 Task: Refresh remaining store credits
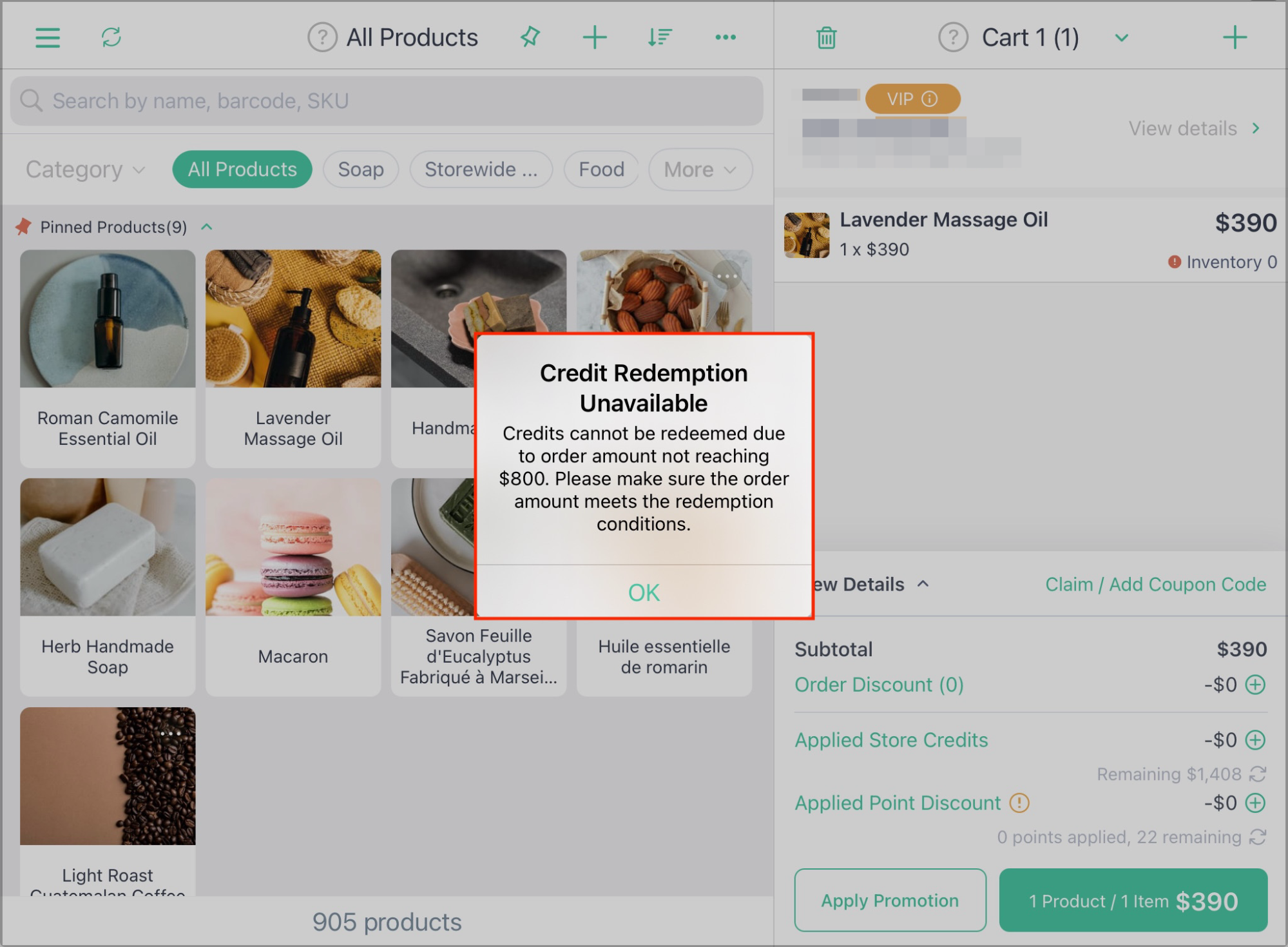pyautogui.click(x=1258, y=774)
